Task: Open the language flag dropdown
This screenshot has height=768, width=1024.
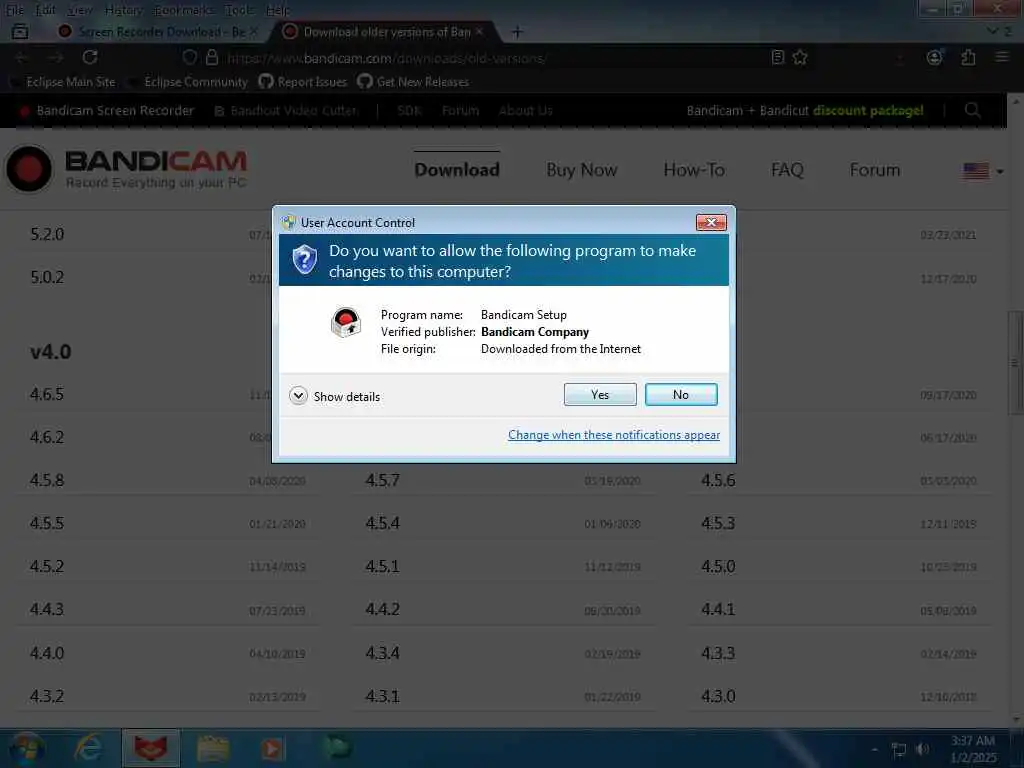Action: pyautogui.click(x=983, y=171)
